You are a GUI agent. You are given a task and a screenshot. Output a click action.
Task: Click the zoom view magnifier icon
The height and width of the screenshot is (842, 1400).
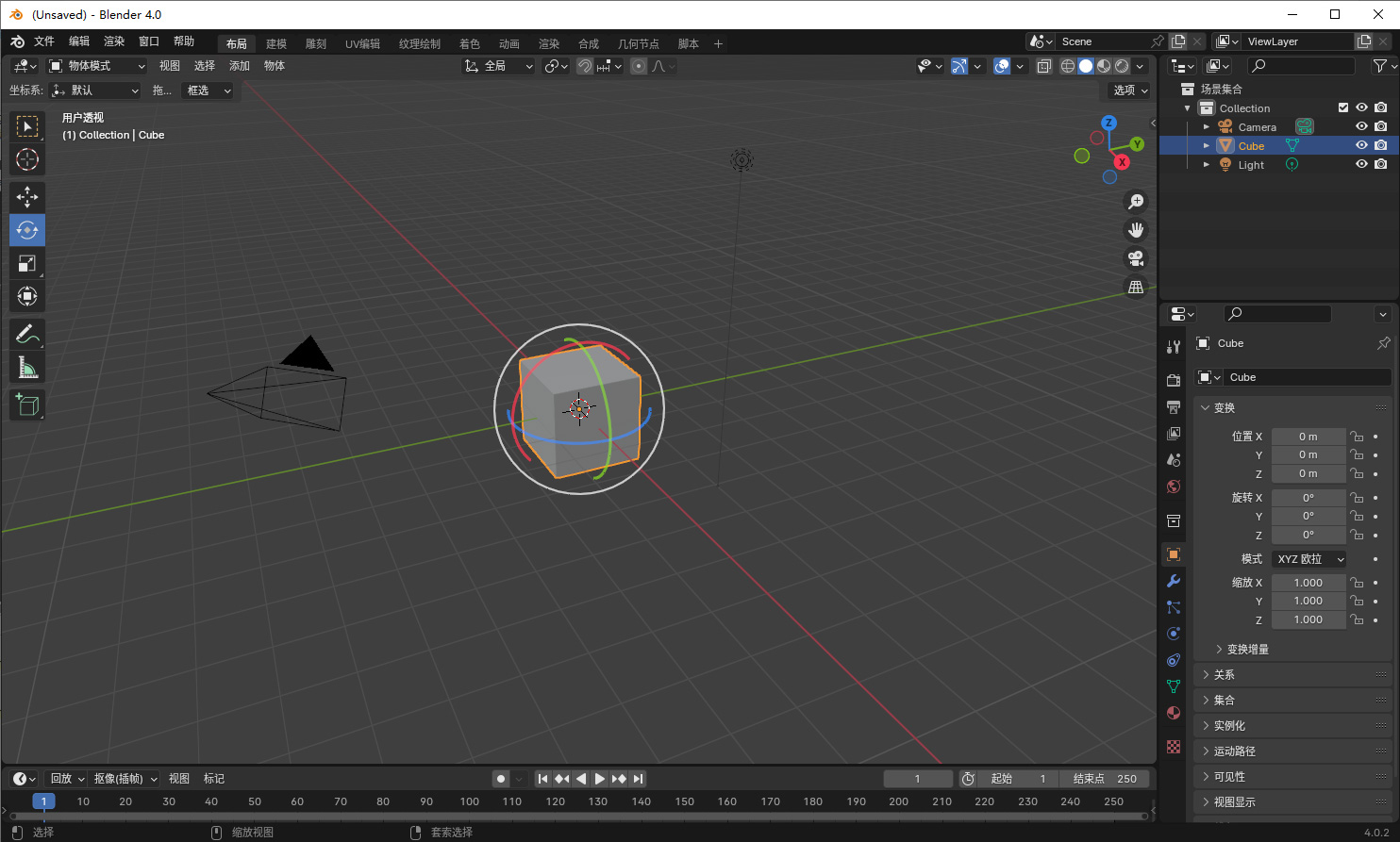1136,202
